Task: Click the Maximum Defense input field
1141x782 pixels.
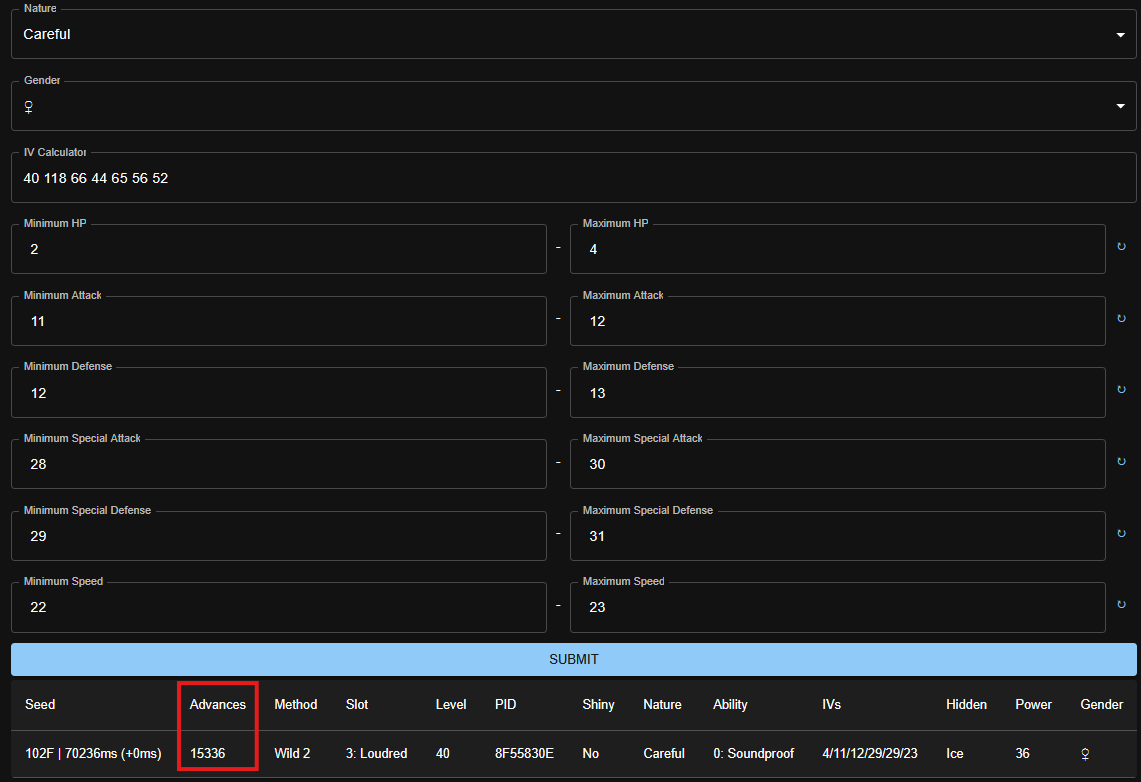Action: [837, 393]
